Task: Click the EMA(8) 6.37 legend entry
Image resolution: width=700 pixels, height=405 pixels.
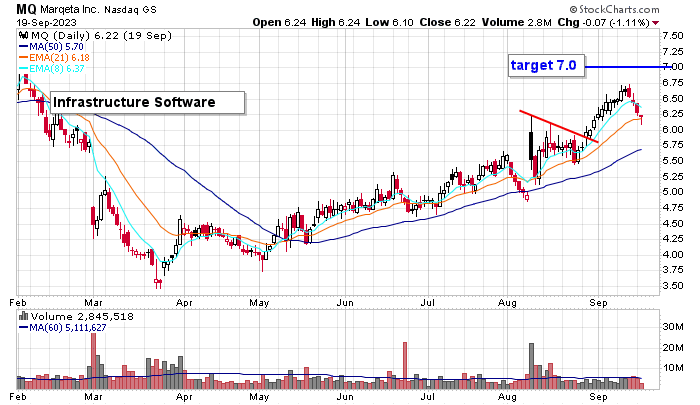Action: pyautogui.click(x=57, y=68)
